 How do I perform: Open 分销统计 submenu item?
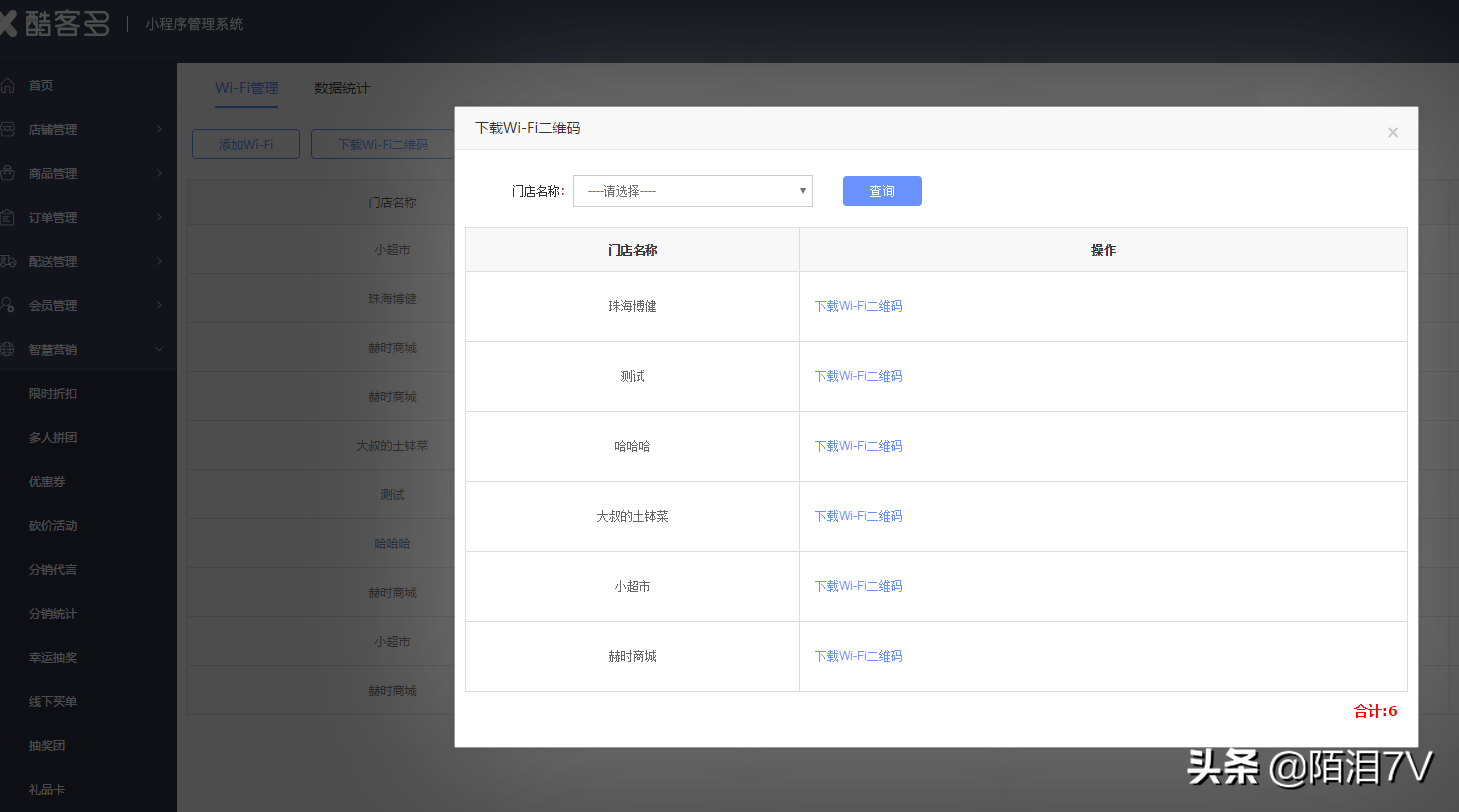tap(53, 614)
